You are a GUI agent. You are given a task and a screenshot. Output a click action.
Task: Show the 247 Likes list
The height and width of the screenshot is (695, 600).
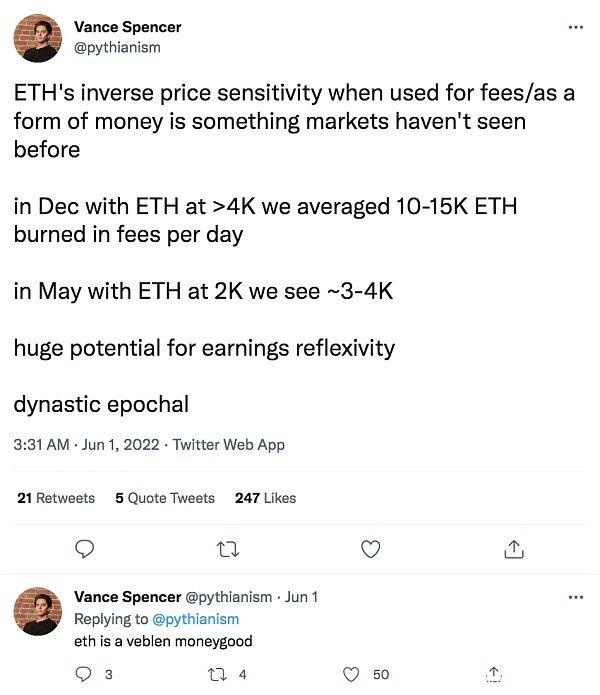[x=265, y=497]
